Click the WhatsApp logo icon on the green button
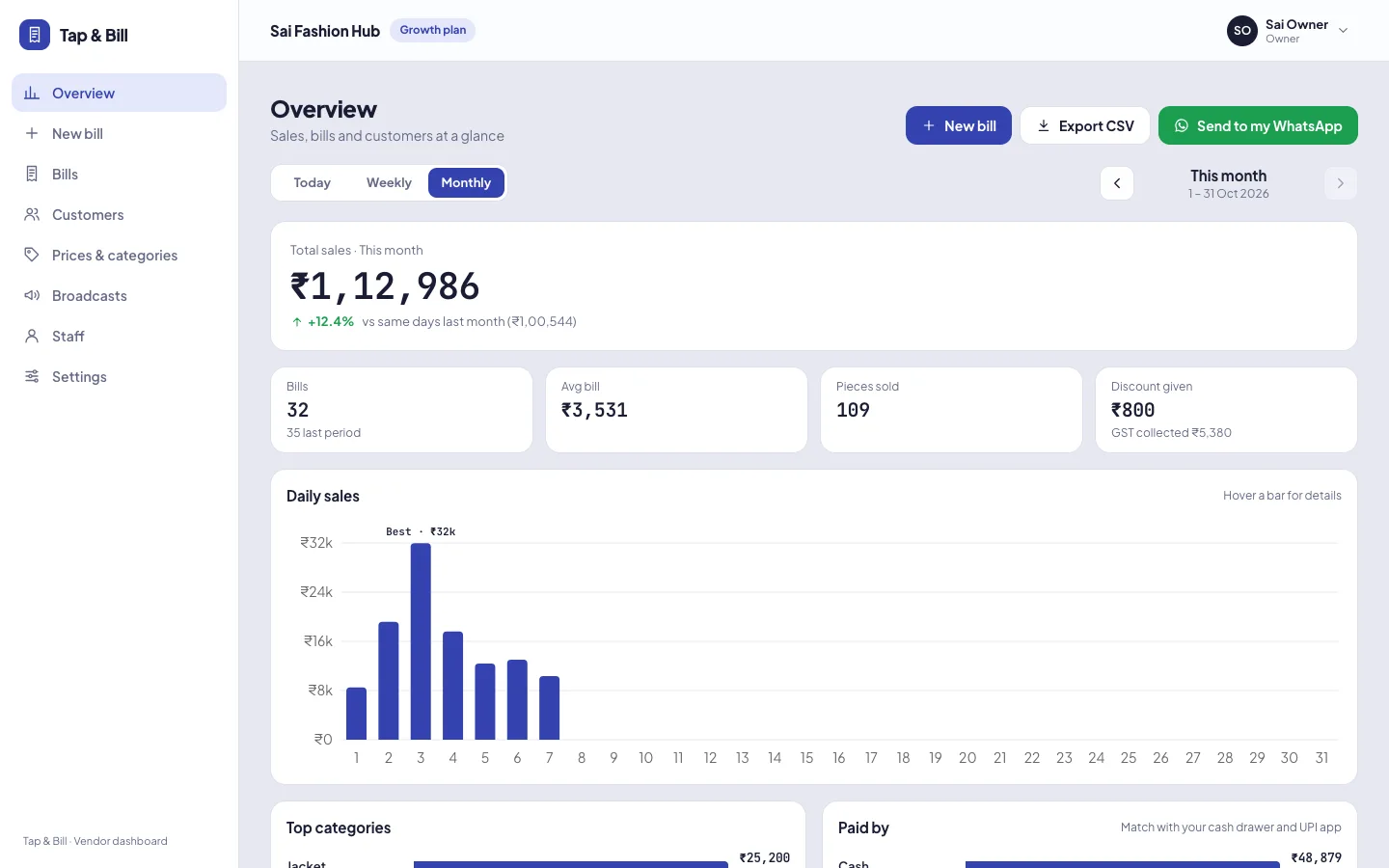Screen dimensions: 1389x868 [1182, 125]
